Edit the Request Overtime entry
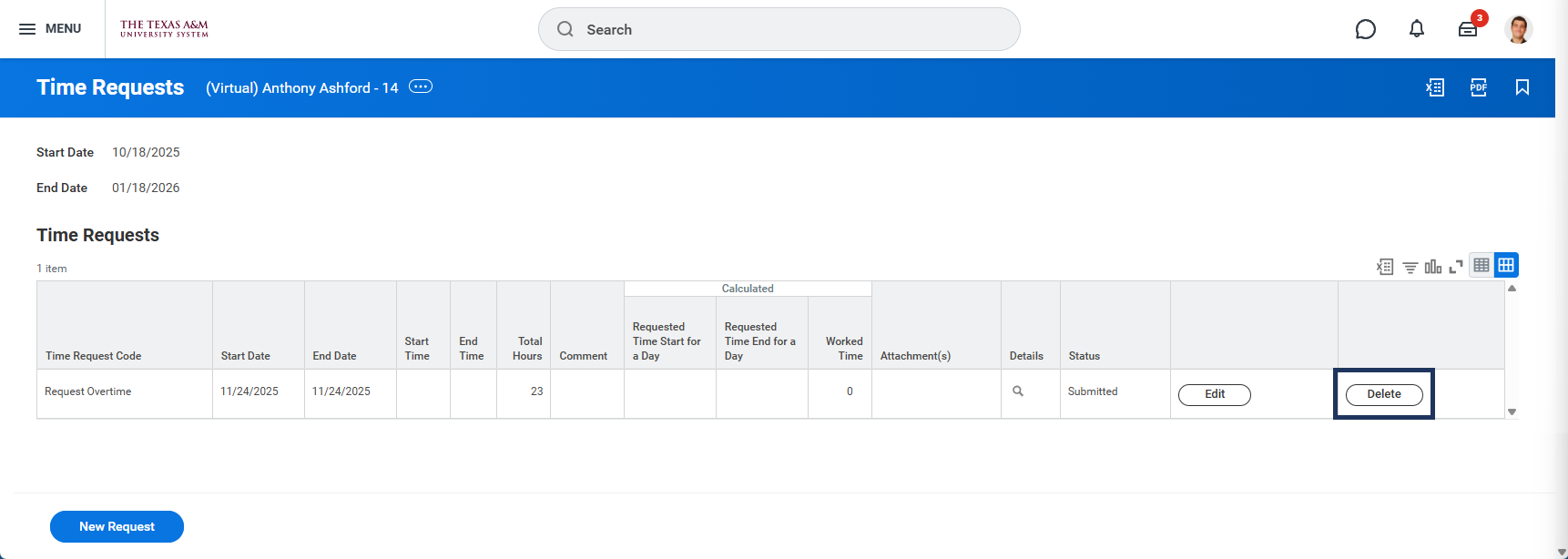The height and width of the screenshot is (559, 1568). 1214,394
